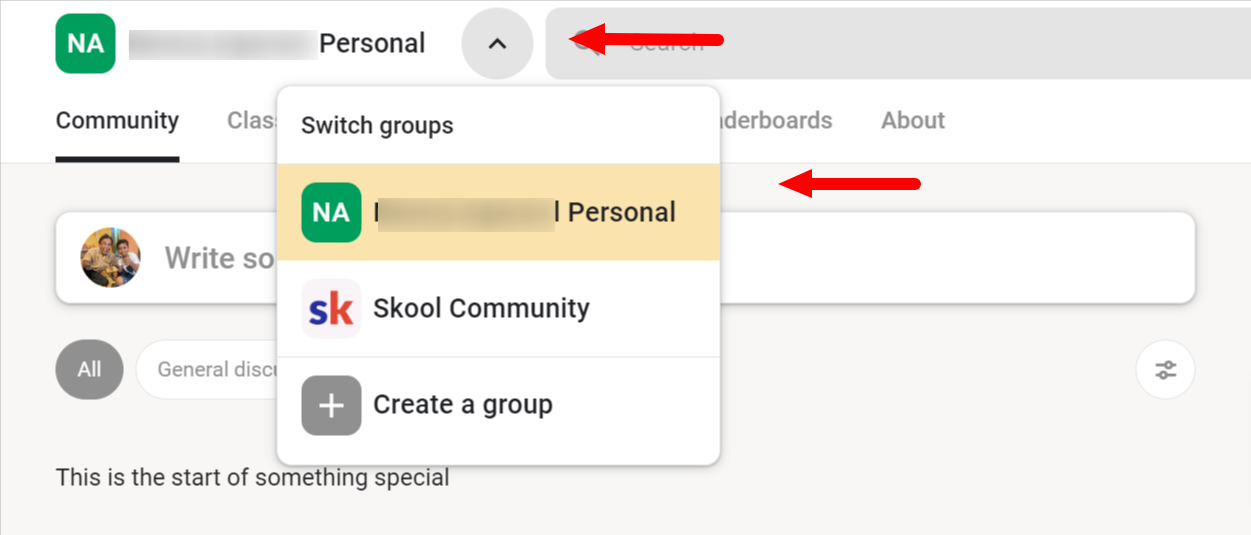Choose Create a group option
Image resolution: width=1251 pixels, height=535 pixels.
tap(498, 404)
